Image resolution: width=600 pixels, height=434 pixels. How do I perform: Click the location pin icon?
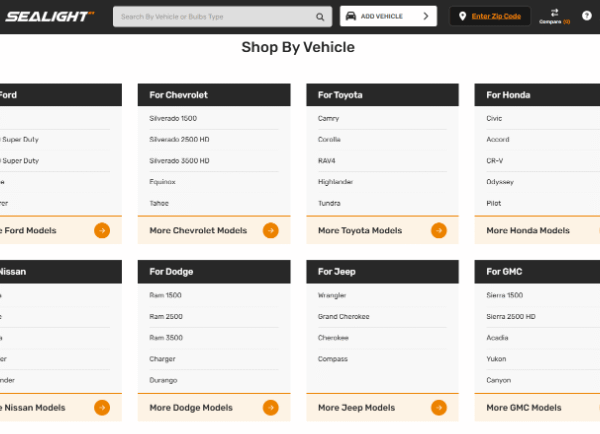(x=462, y=16)
